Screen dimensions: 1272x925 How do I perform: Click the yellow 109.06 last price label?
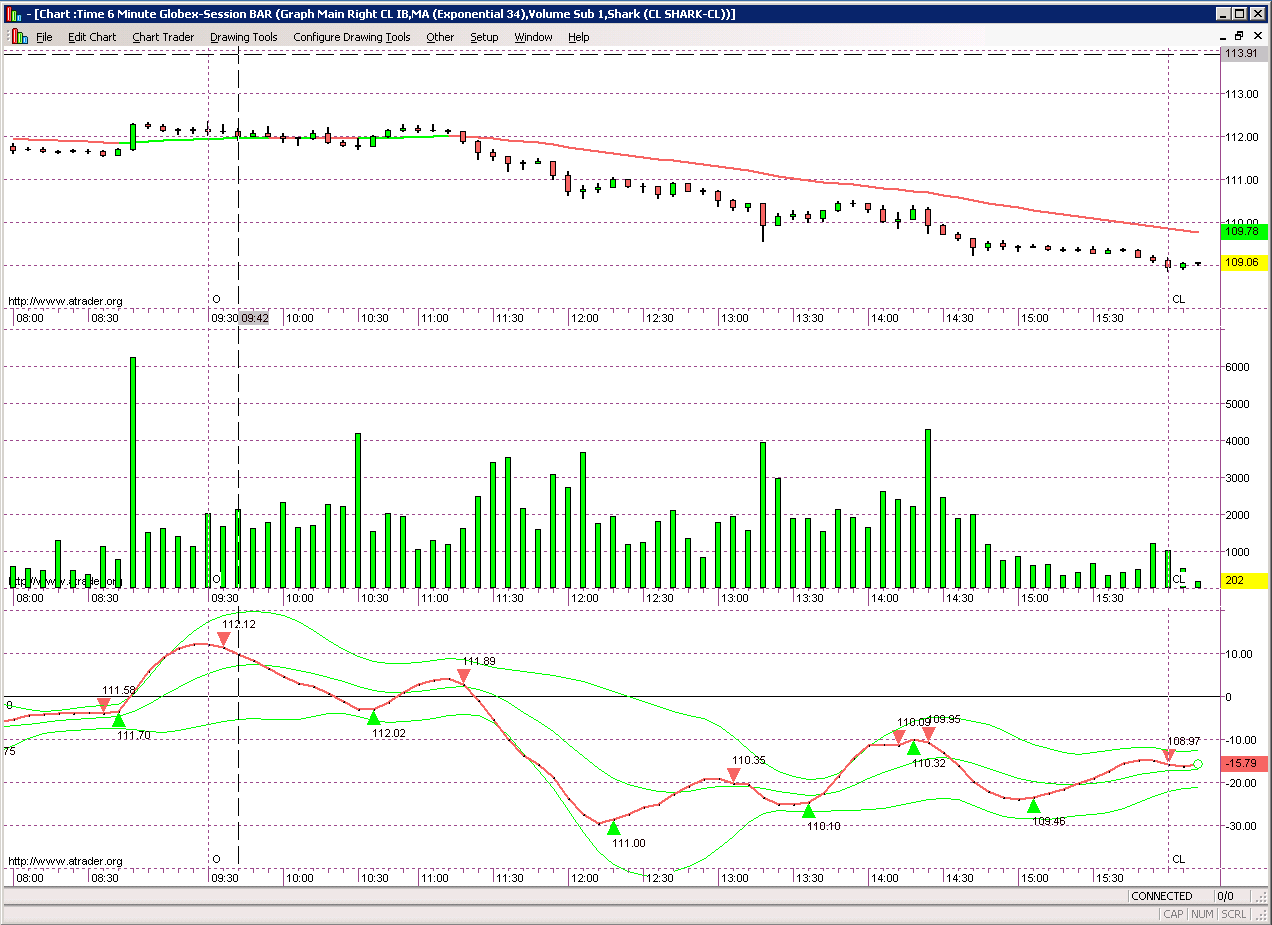pyautogui.click(x=1244, y=263)
